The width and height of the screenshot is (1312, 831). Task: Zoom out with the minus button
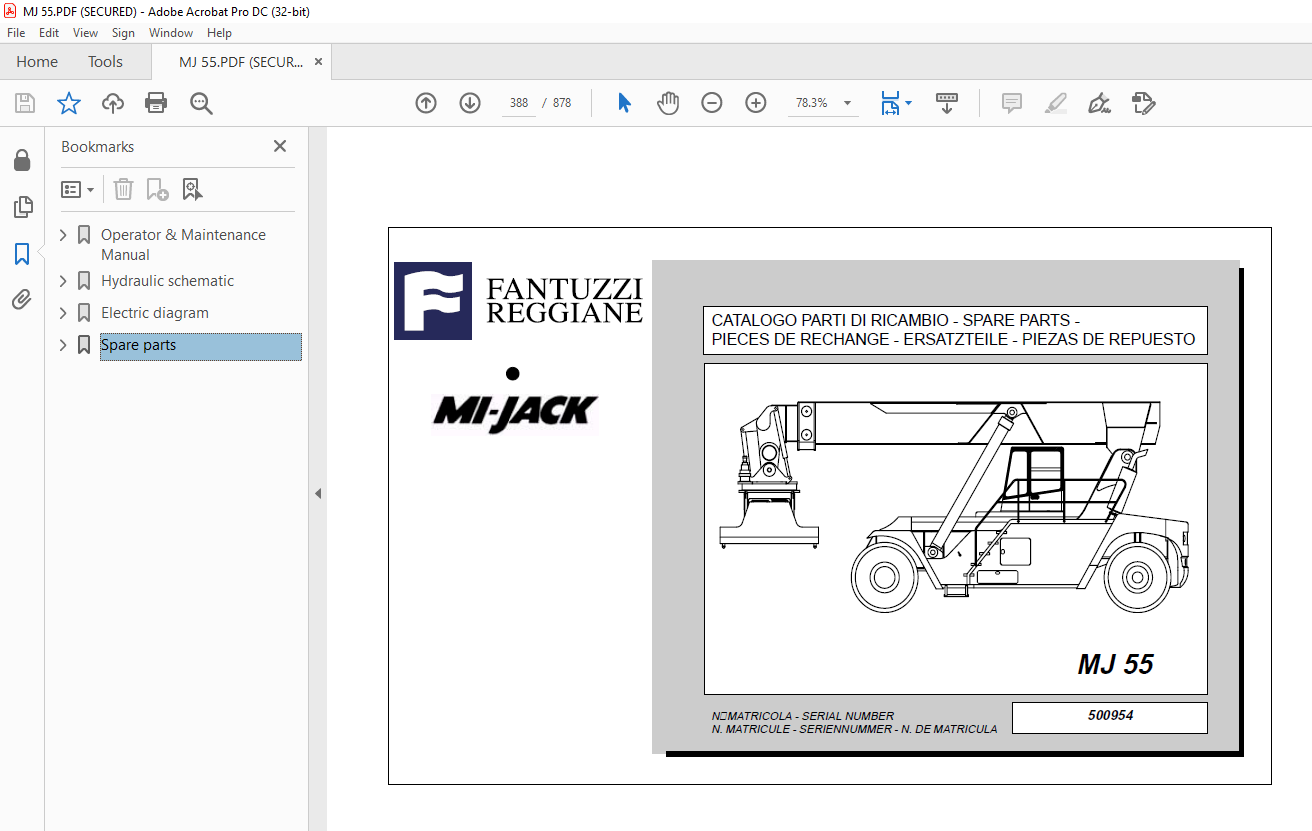tap(712, 103)
